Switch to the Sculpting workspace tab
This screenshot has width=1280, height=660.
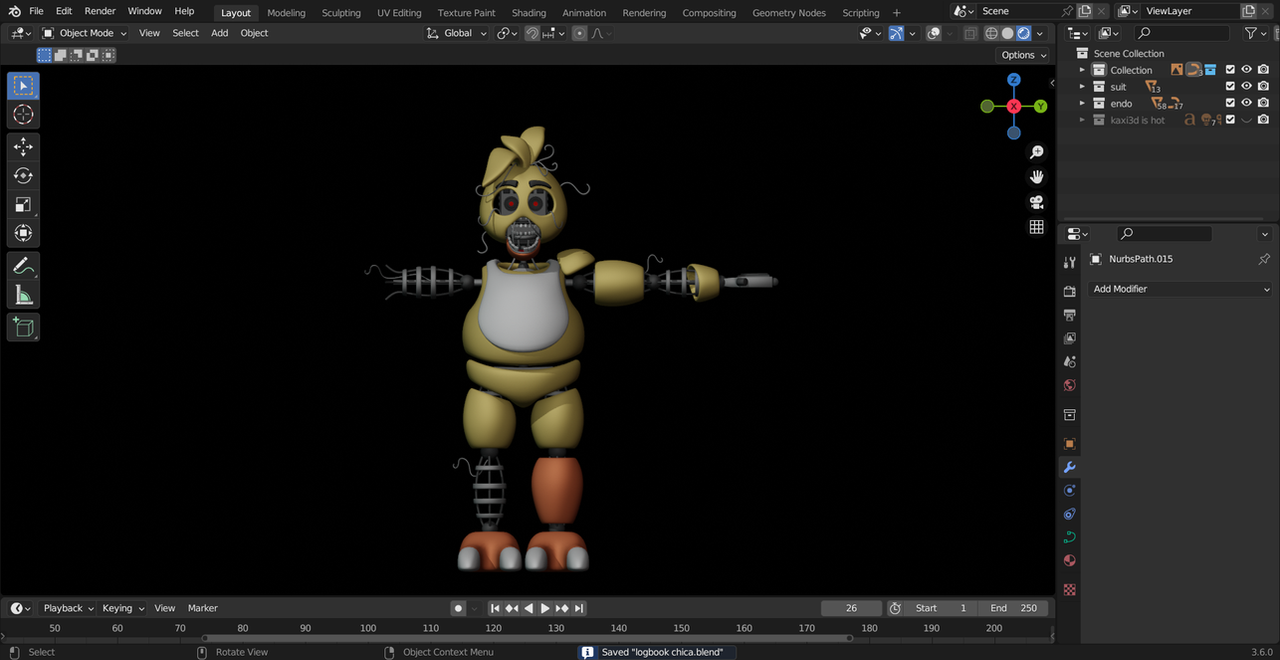[341, 13]
